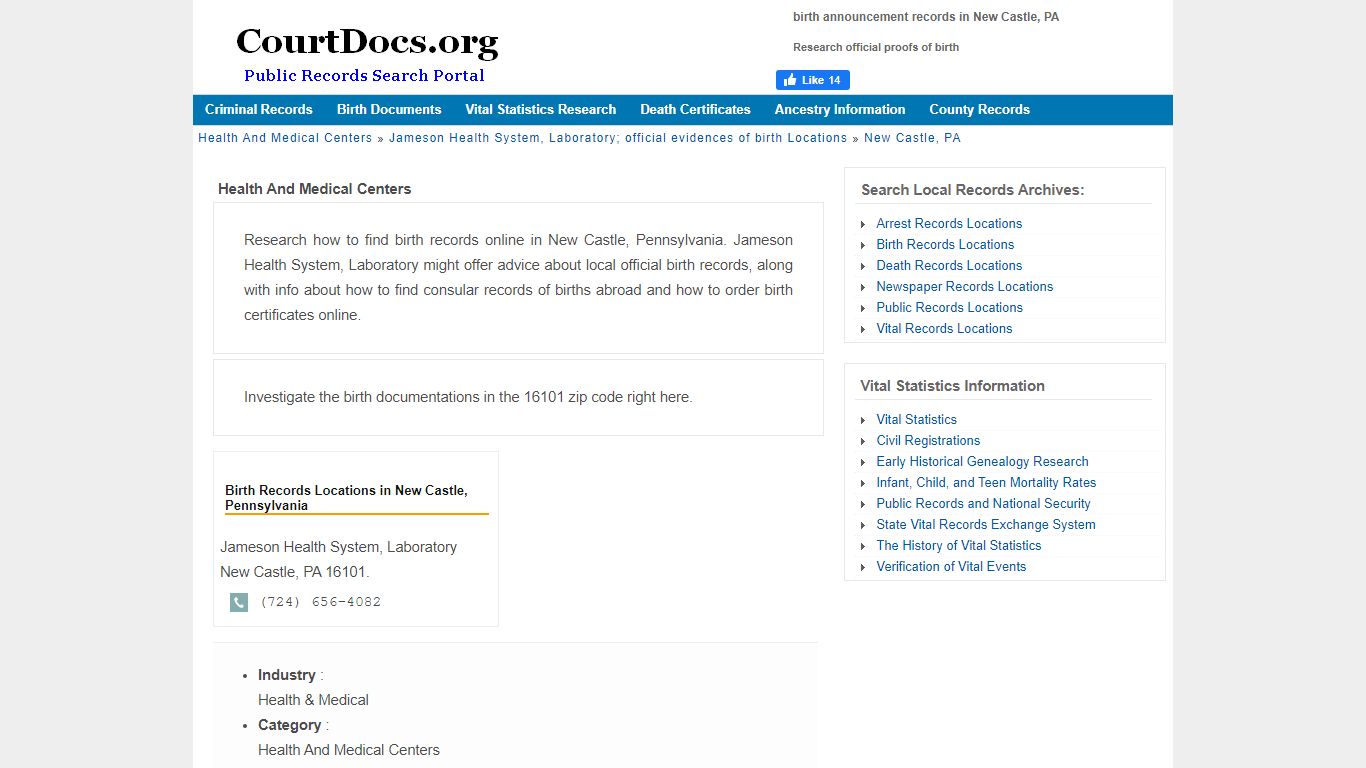Open Death Certificates section
The height and width of the screenshot is (768, 1366).
point(695,110)
